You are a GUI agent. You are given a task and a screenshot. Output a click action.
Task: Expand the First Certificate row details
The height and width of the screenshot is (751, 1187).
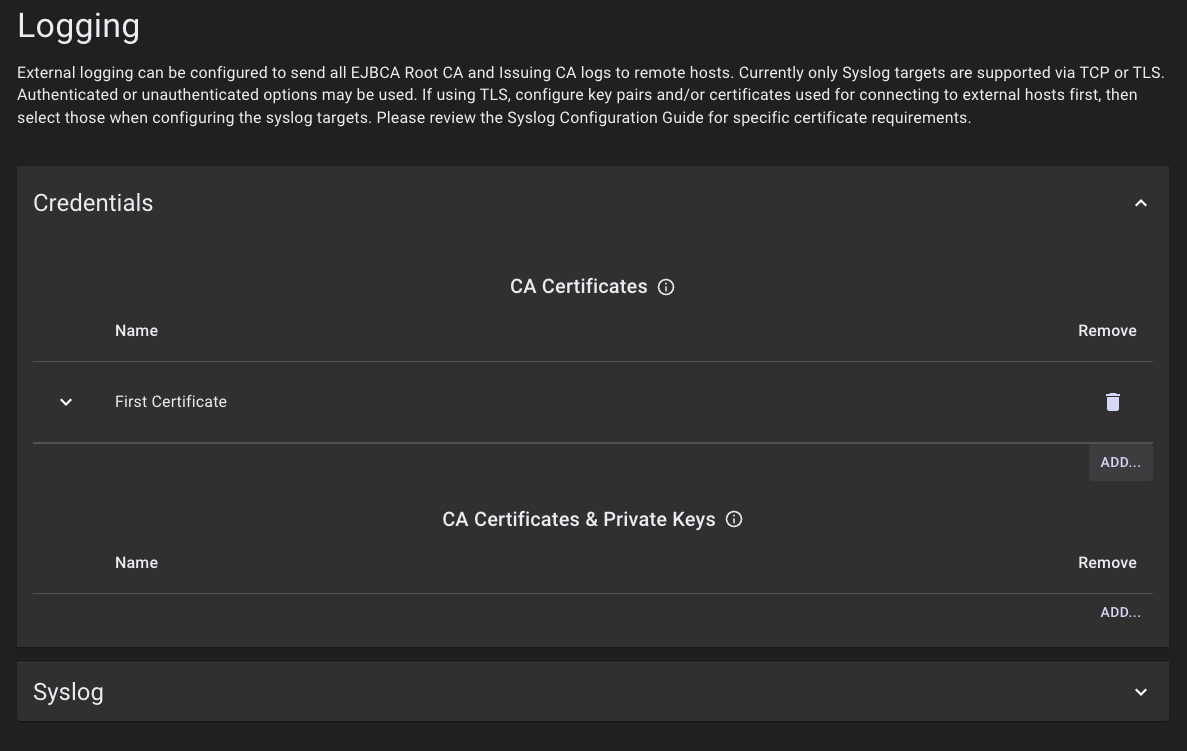66,402
